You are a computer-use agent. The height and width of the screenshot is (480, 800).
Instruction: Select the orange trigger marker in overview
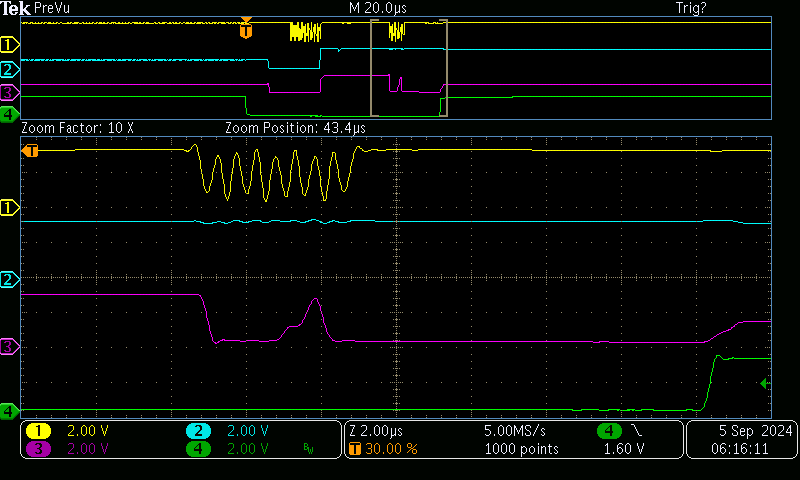coord(246,29)
